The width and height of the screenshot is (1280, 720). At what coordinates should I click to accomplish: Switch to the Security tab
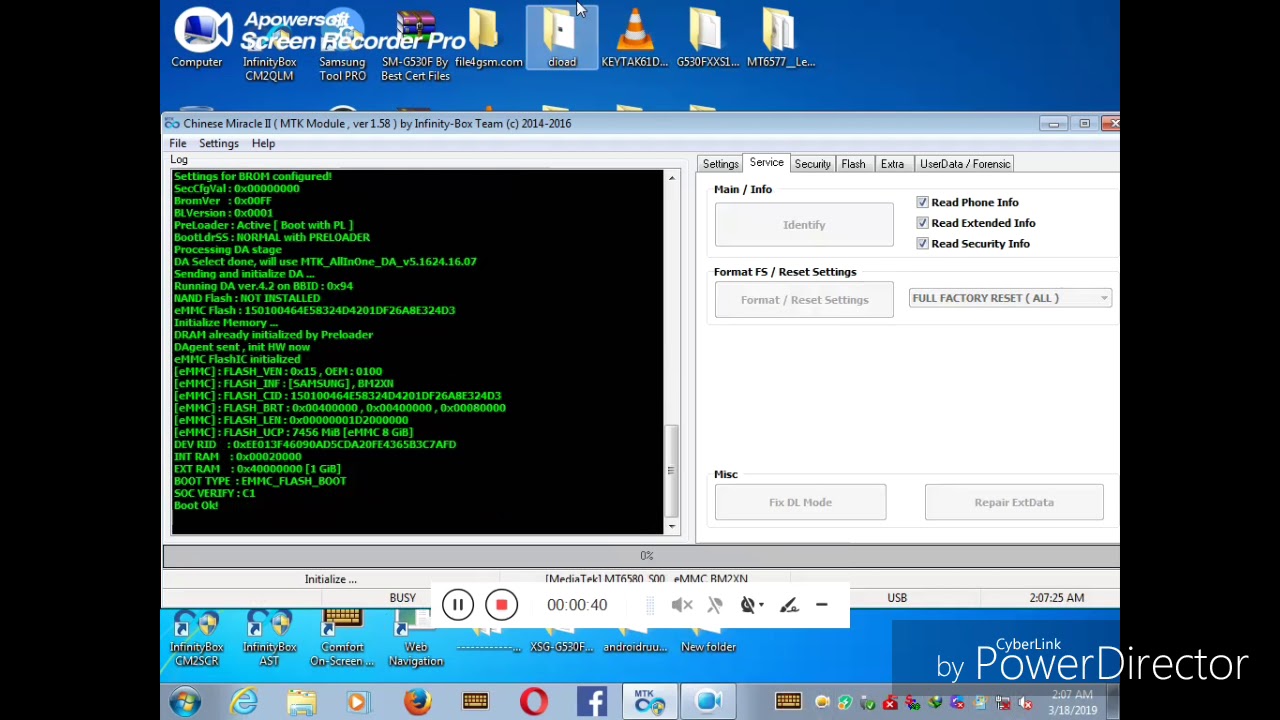812,164
